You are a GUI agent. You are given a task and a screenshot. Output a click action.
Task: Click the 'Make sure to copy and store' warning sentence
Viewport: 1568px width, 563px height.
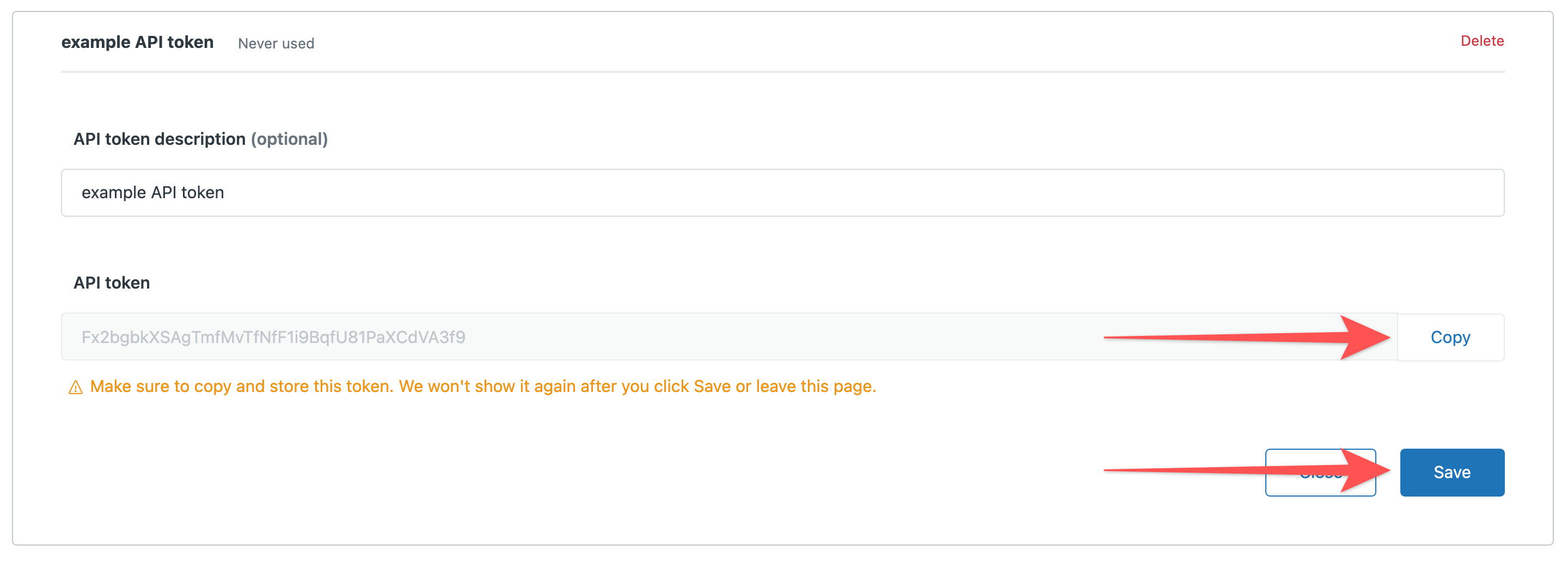tap(242, 386)
